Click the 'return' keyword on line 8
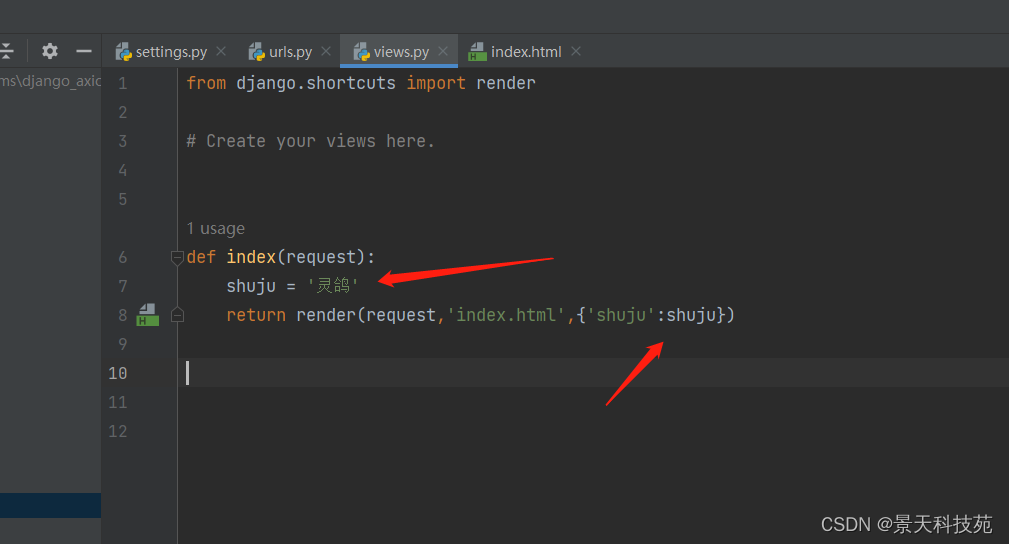This screenshot has width=1009, height=544. click(255, 315)
